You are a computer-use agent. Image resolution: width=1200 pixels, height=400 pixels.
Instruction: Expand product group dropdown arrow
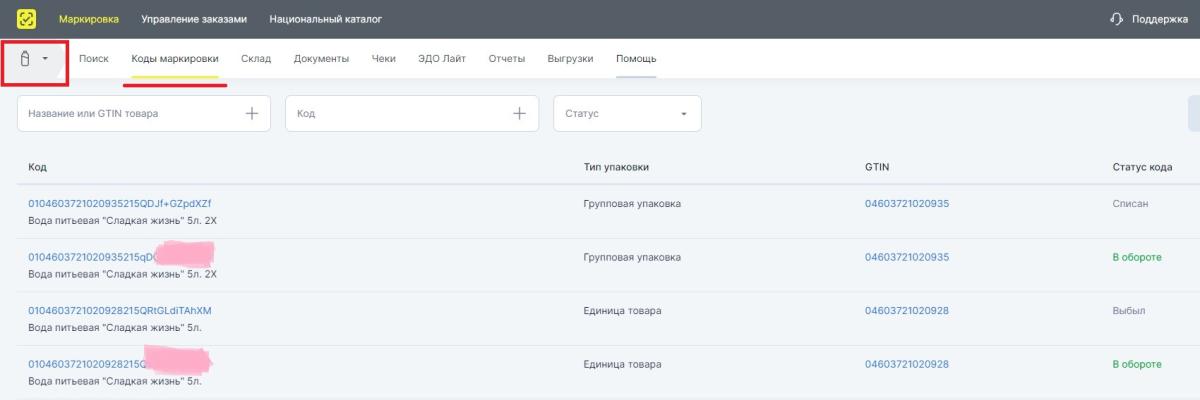(x=46, y=59)
